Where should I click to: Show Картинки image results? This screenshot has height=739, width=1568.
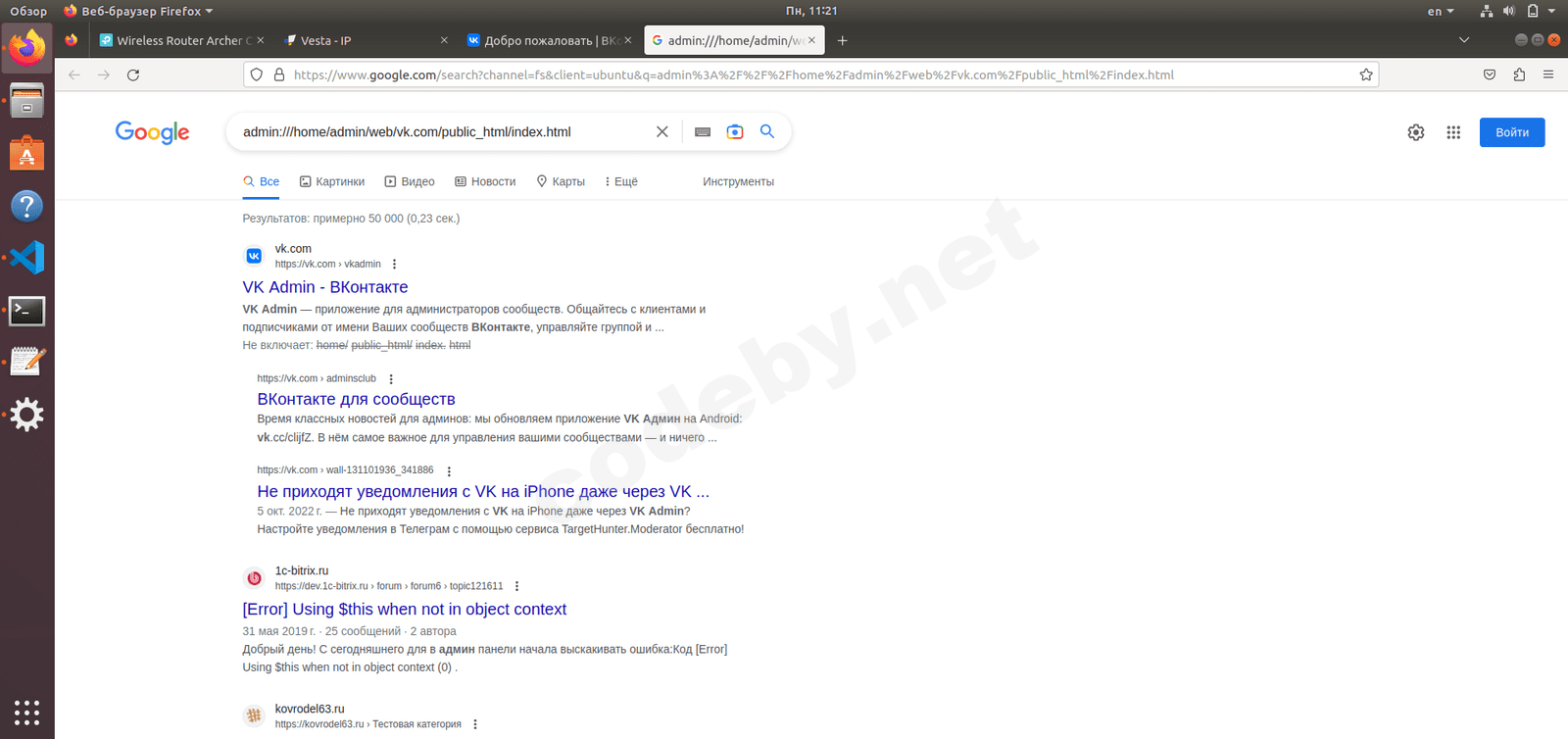click(x=332, y=181)
